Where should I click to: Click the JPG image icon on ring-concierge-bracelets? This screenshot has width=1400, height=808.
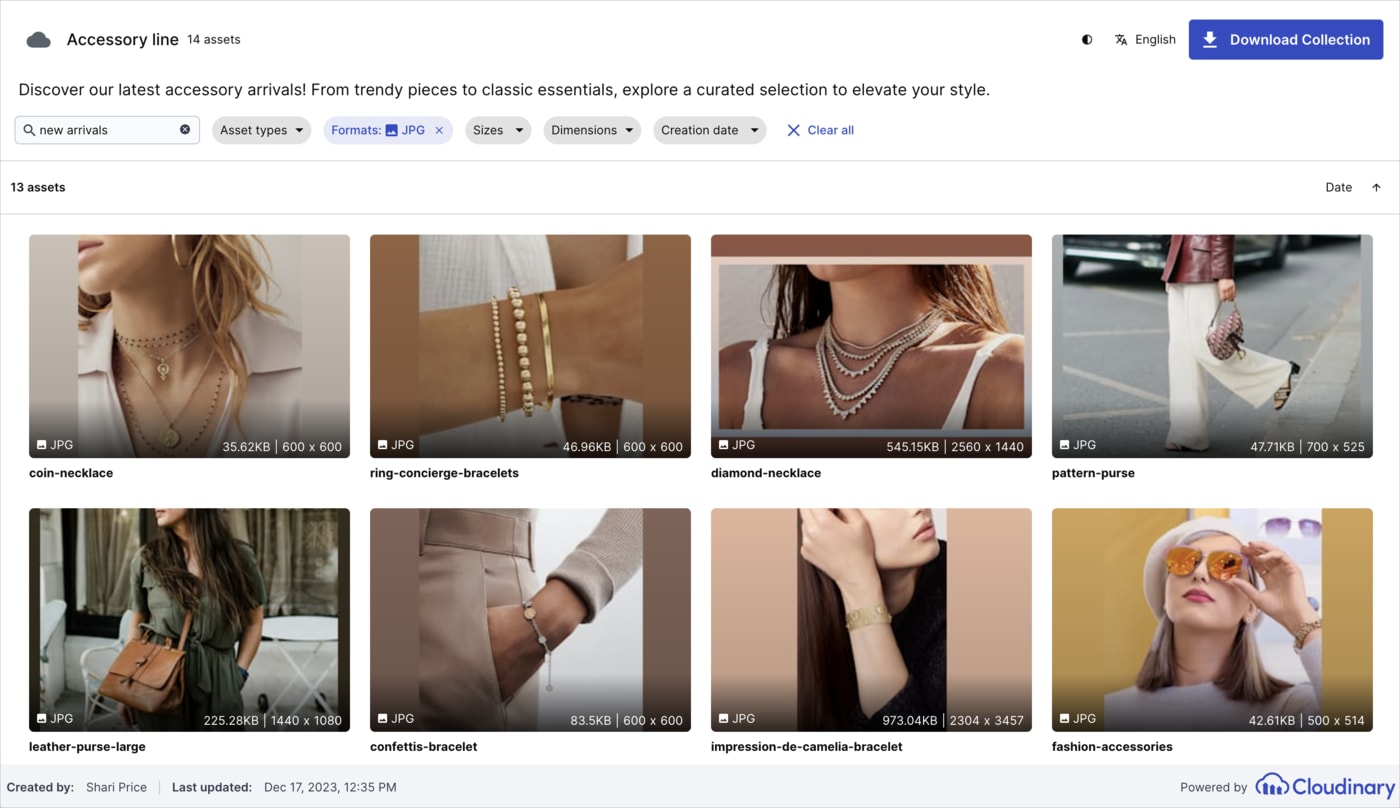383,445
